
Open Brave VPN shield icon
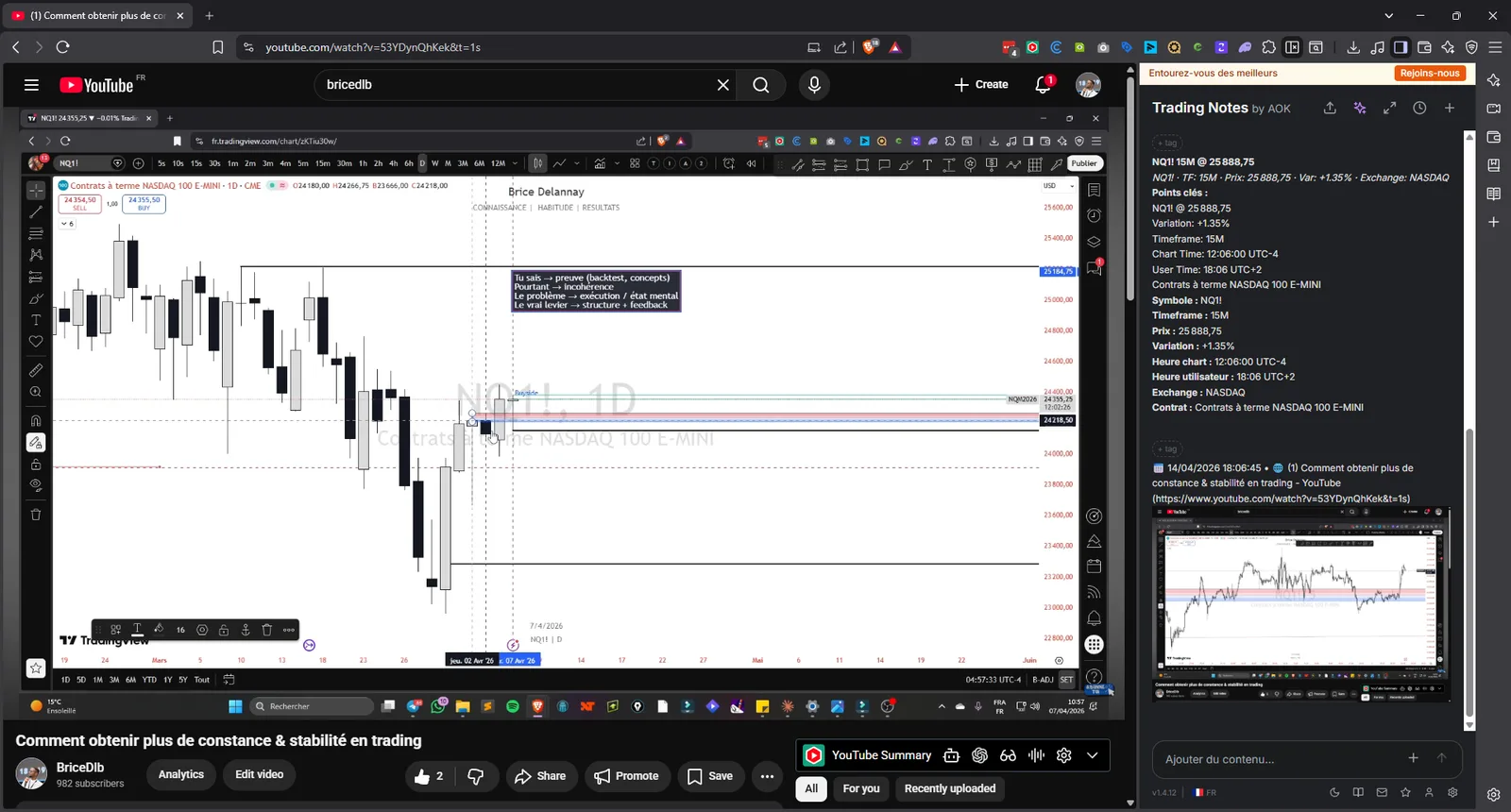point(1471,47)
